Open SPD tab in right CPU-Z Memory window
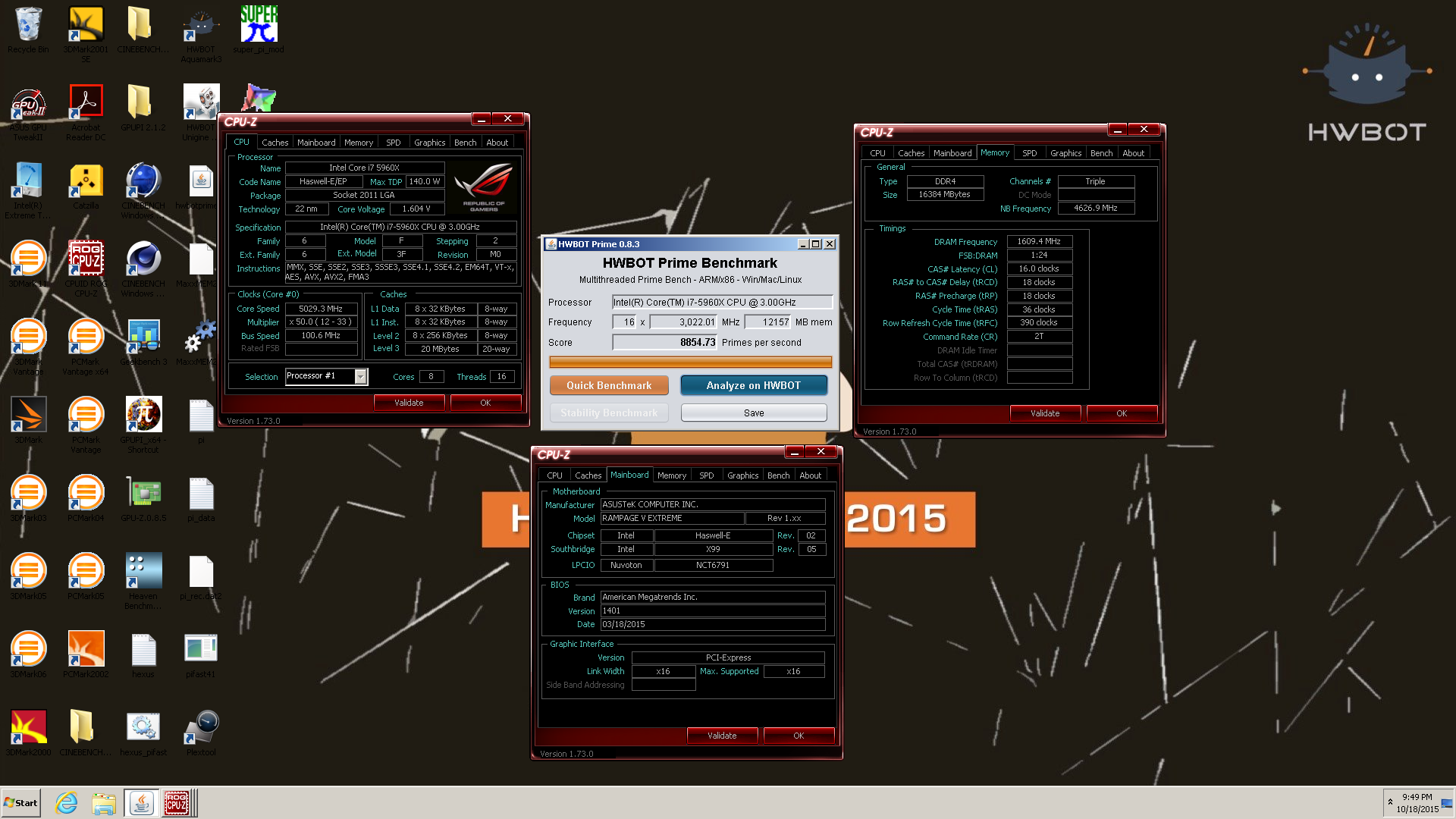Viewport: 1456px width, 819px height. coord(1029,153)
